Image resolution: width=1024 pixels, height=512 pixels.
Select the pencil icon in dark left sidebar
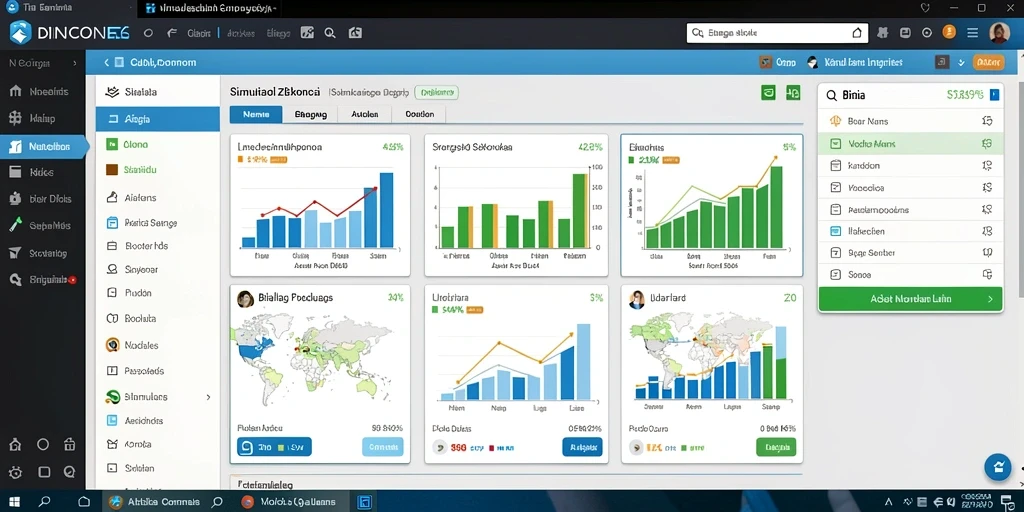[16, 226]
